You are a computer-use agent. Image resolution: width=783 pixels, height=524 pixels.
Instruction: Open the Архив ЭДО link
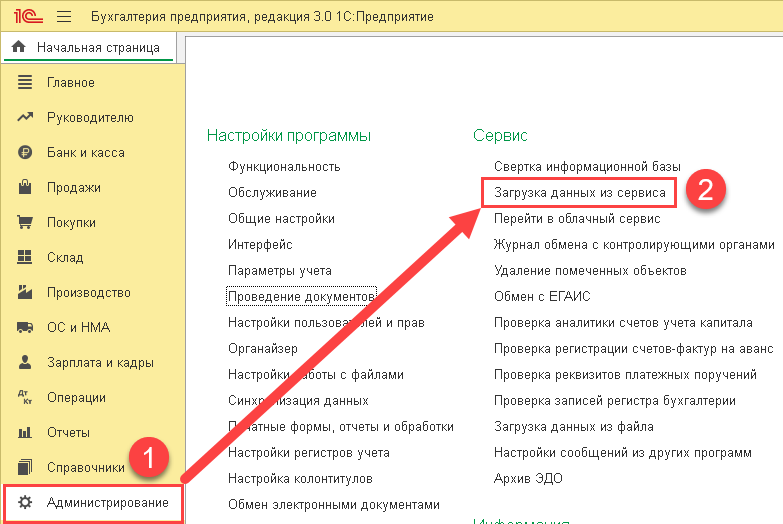coord(528,479)
